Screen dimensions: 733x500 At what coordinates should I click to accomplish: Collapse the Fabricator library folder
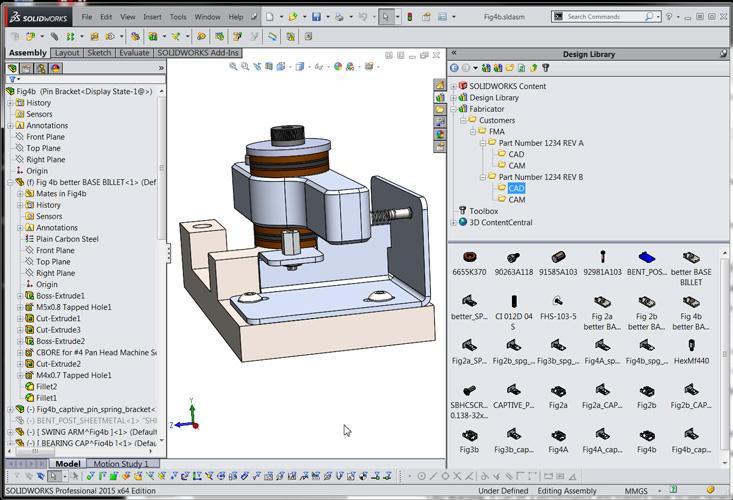453,109
